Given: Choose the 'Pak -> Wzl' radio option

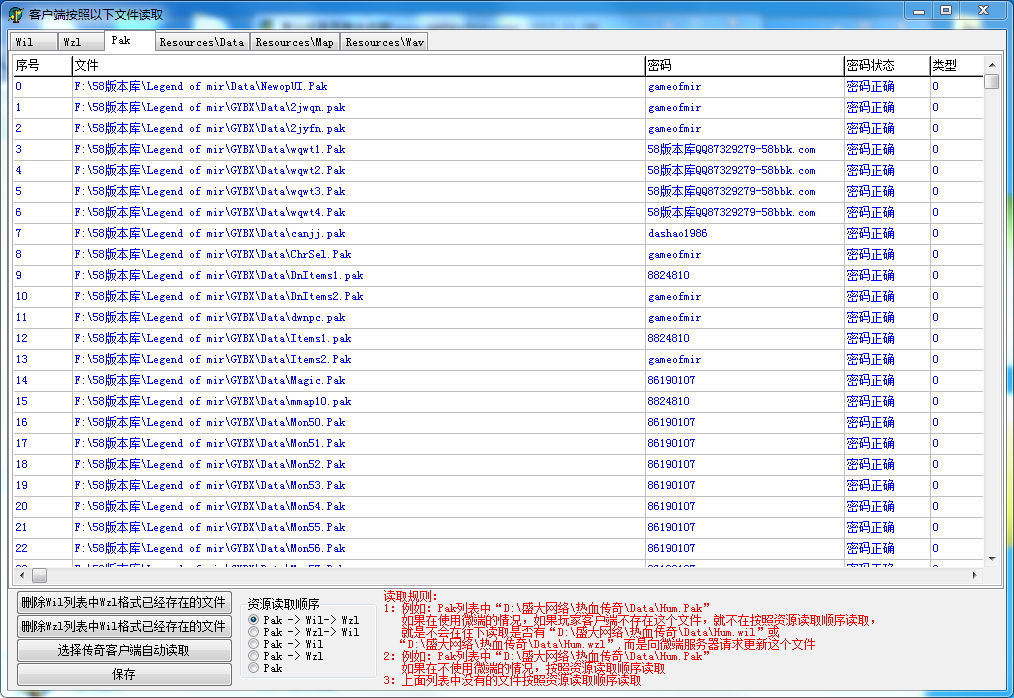Looking at the screenshot, I should coord(254,656).
